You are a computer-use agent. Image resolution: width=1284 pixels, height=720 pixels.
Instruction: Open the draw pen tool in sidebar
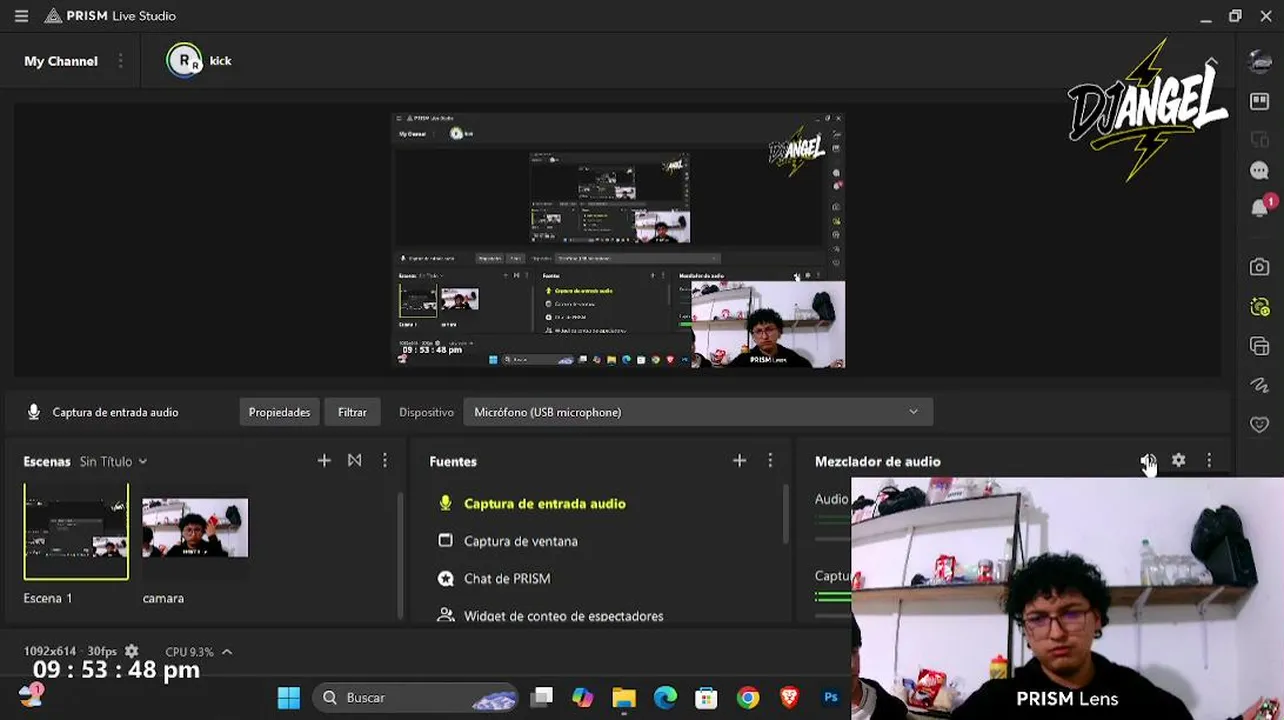pos(1260,385)
